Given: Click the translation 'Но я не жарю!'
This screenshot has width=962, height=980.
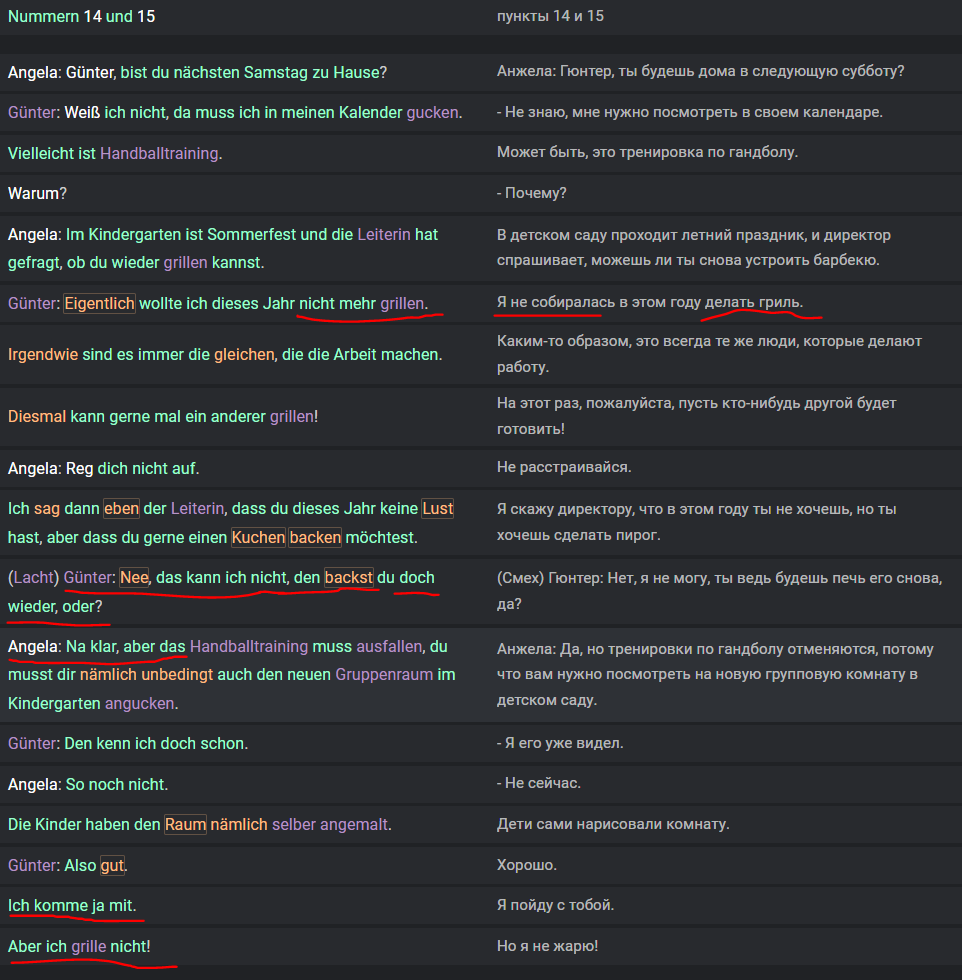Looking at the screenshot, I should [x=547, y=945].
